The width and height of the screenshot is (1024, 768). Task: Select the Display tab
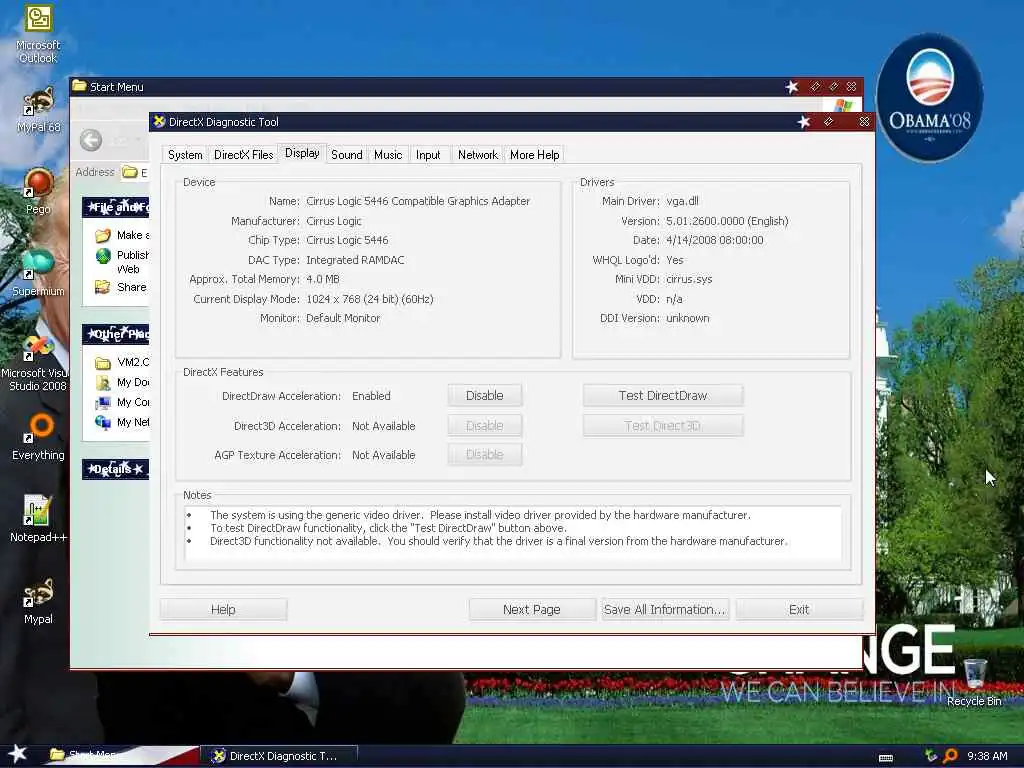tap(302, 153)
